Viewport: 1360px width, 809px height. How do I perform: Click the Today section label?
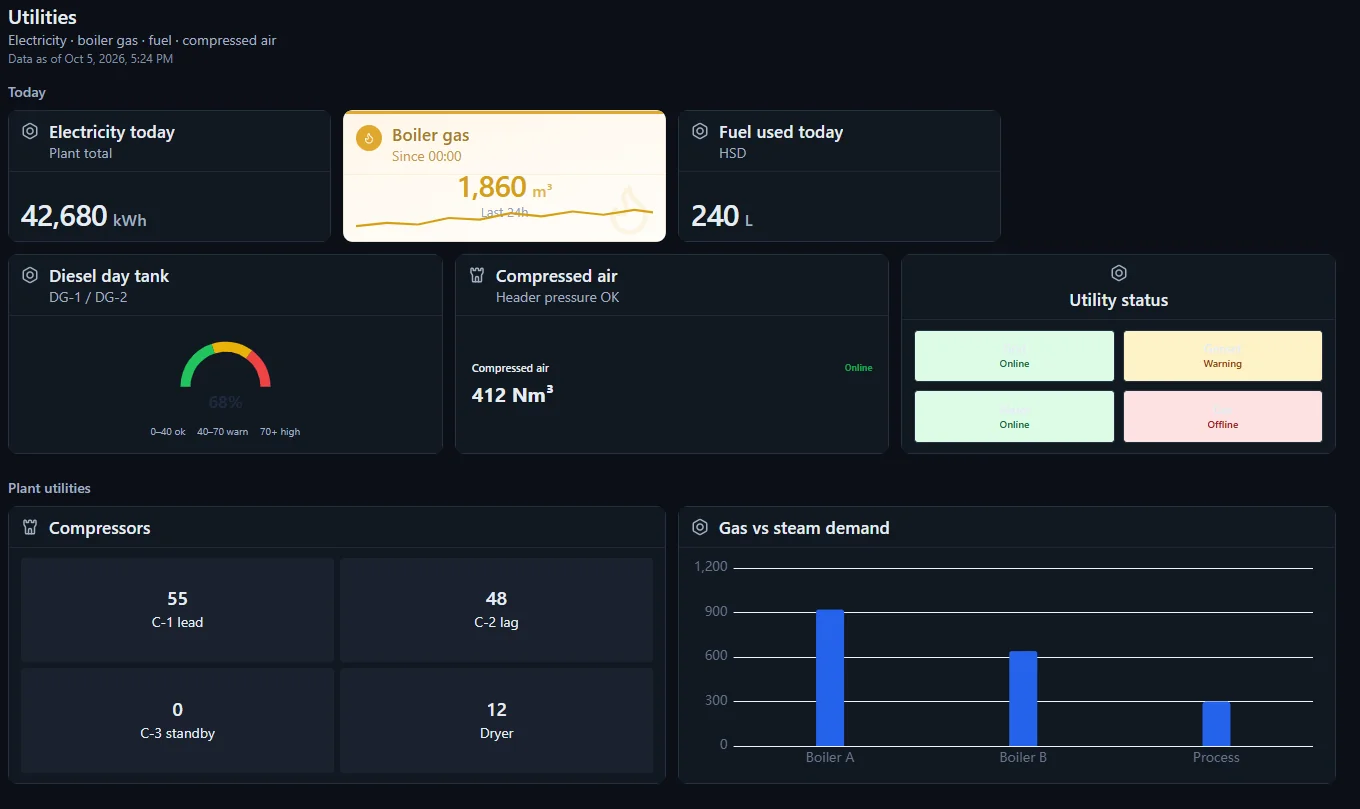(x=27, y=92)
